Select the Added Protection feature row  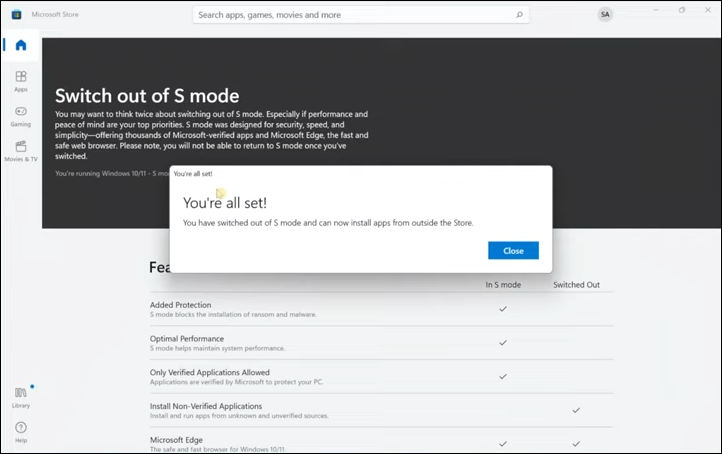(234, 309)
